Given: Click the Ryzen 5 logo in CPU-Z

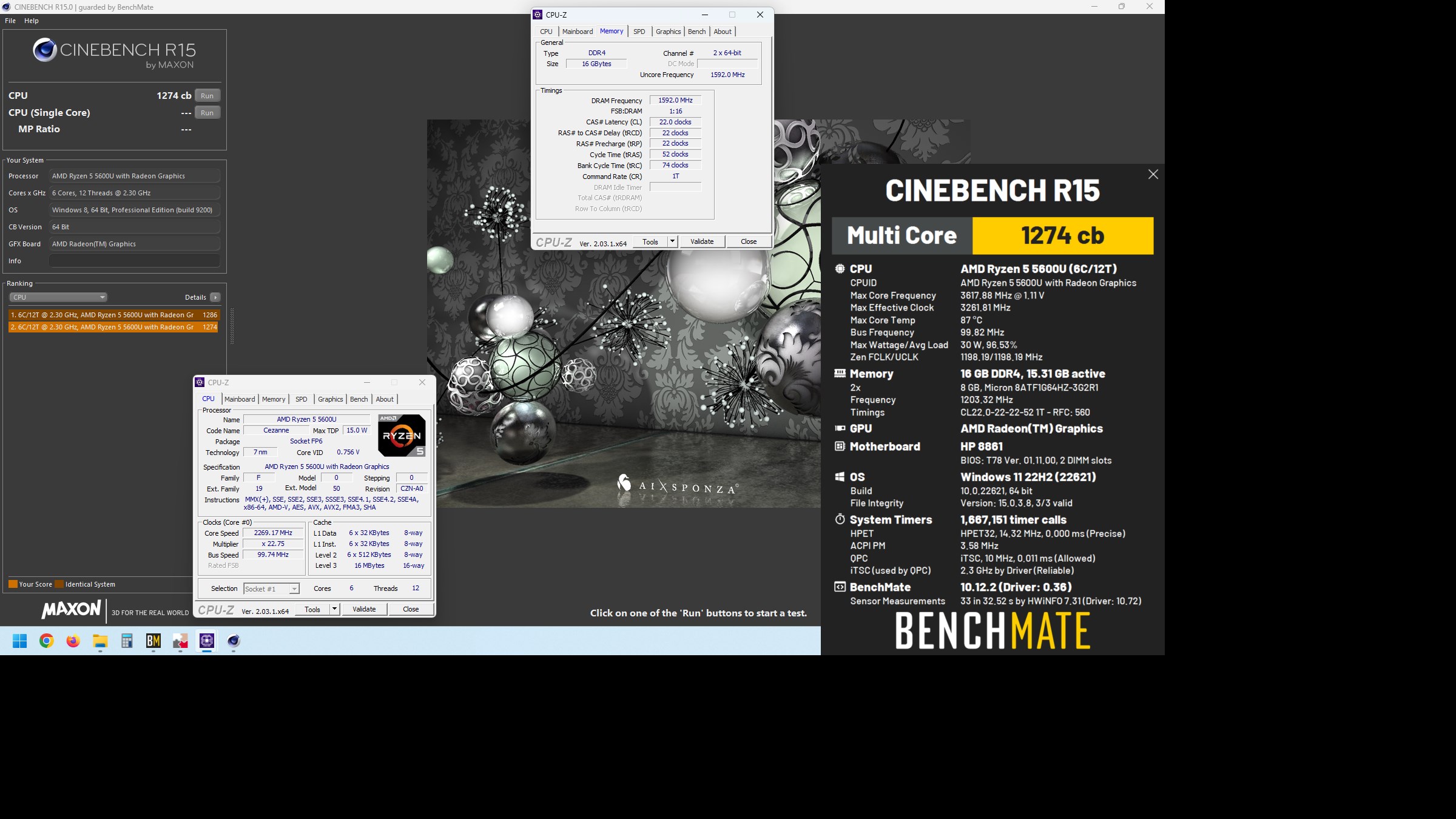Looking at the screenshot, I should 402,435.
